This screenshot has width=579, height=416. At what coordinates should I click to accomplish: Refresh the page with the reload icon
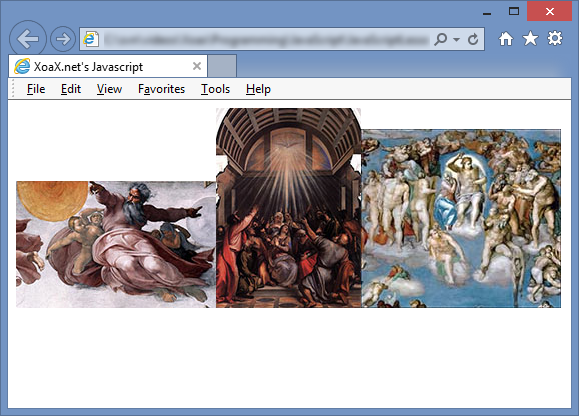point(473,39)
